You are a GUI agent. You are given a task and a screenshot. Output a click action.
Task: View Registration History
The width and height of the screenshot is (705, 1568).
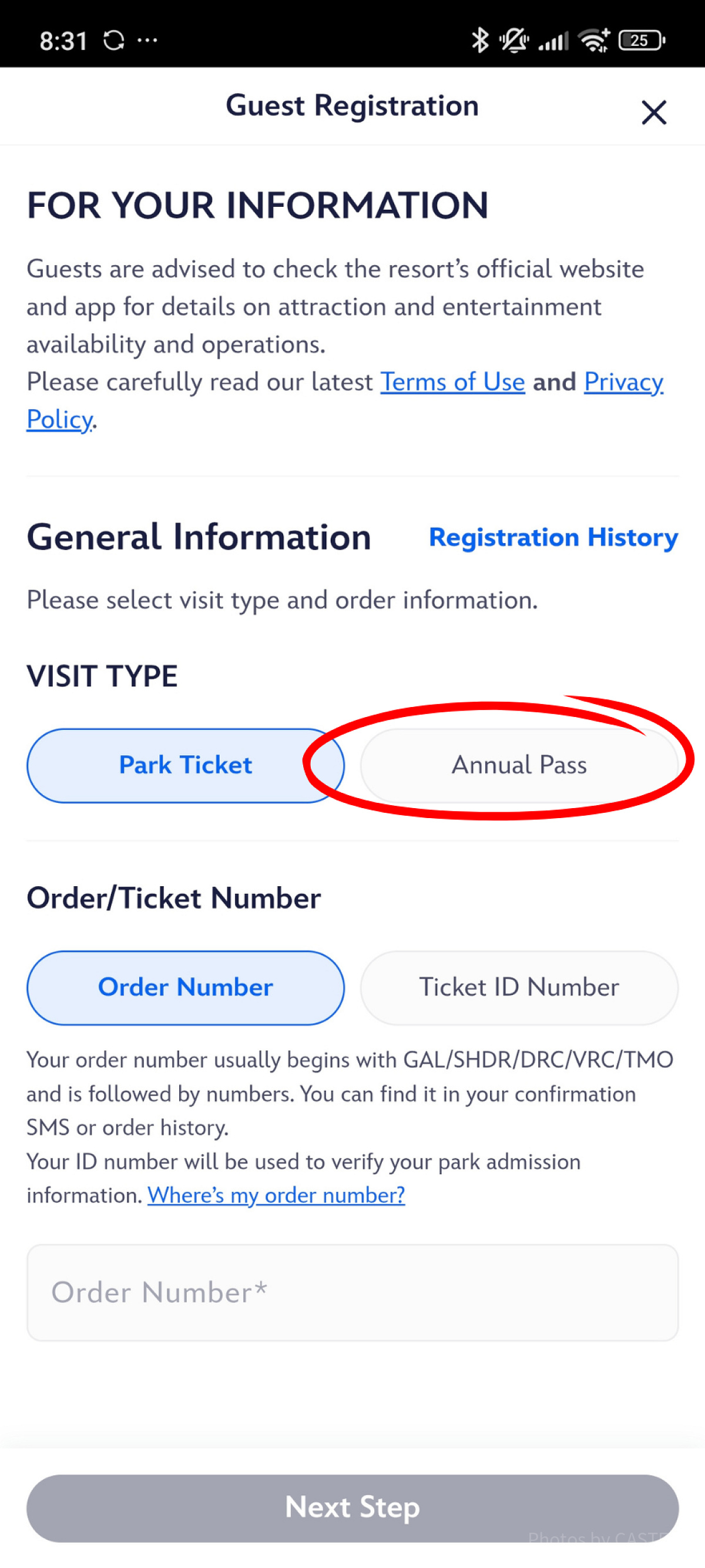coord(553,538)
